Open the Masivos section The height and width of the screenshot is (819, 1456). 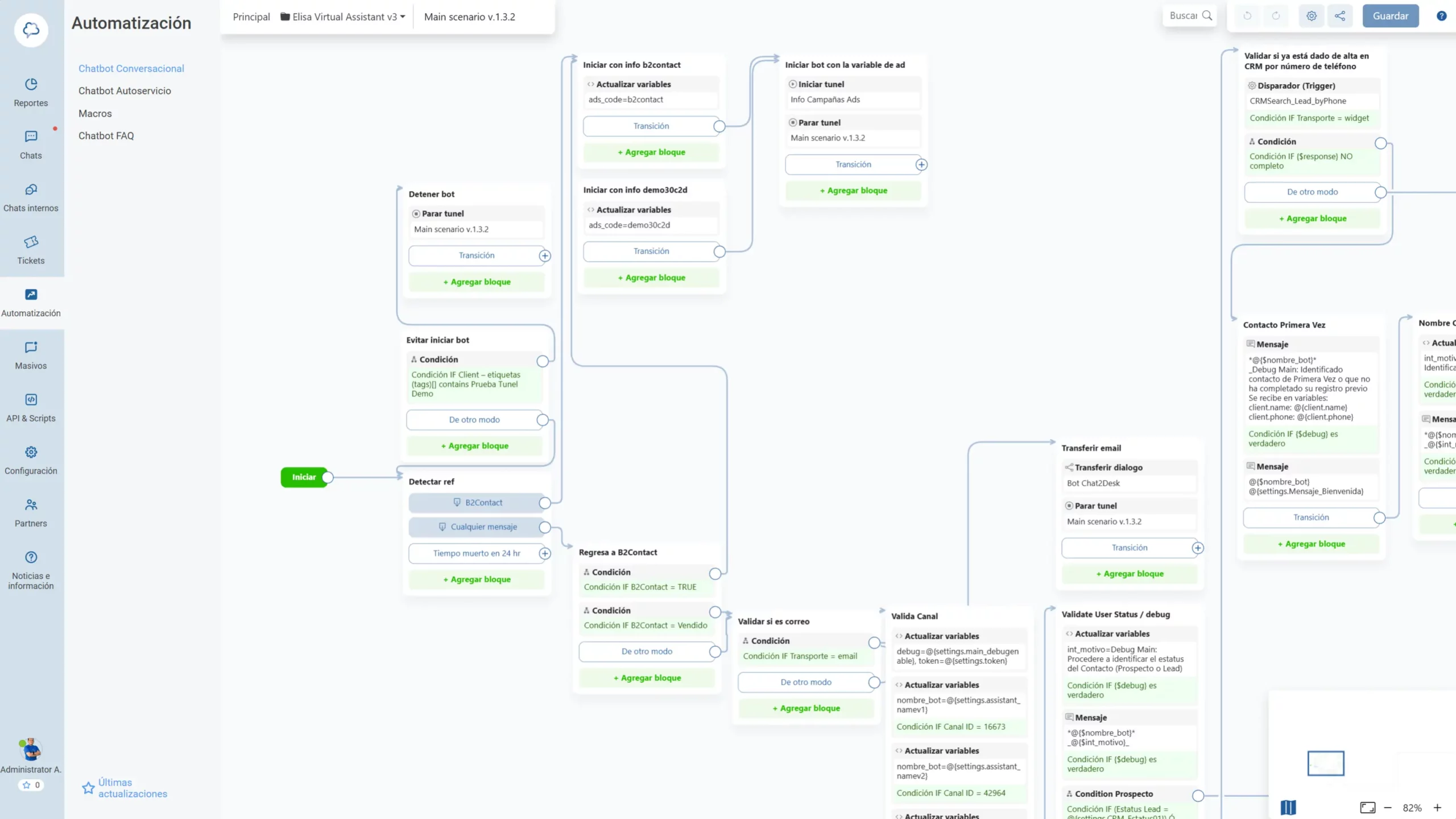tap(31, 355)
